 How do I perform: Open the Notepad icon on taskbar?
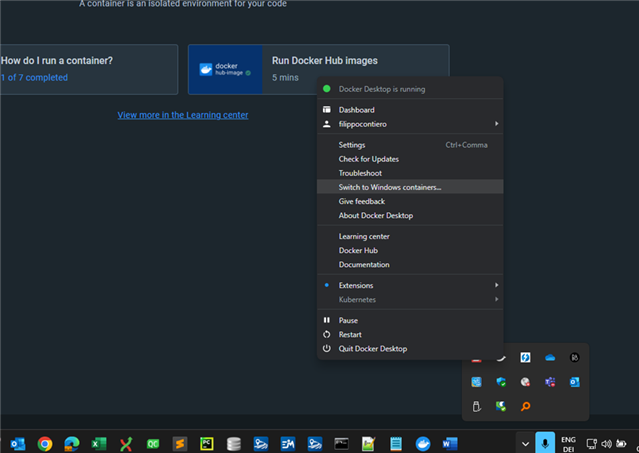point(396,444)
